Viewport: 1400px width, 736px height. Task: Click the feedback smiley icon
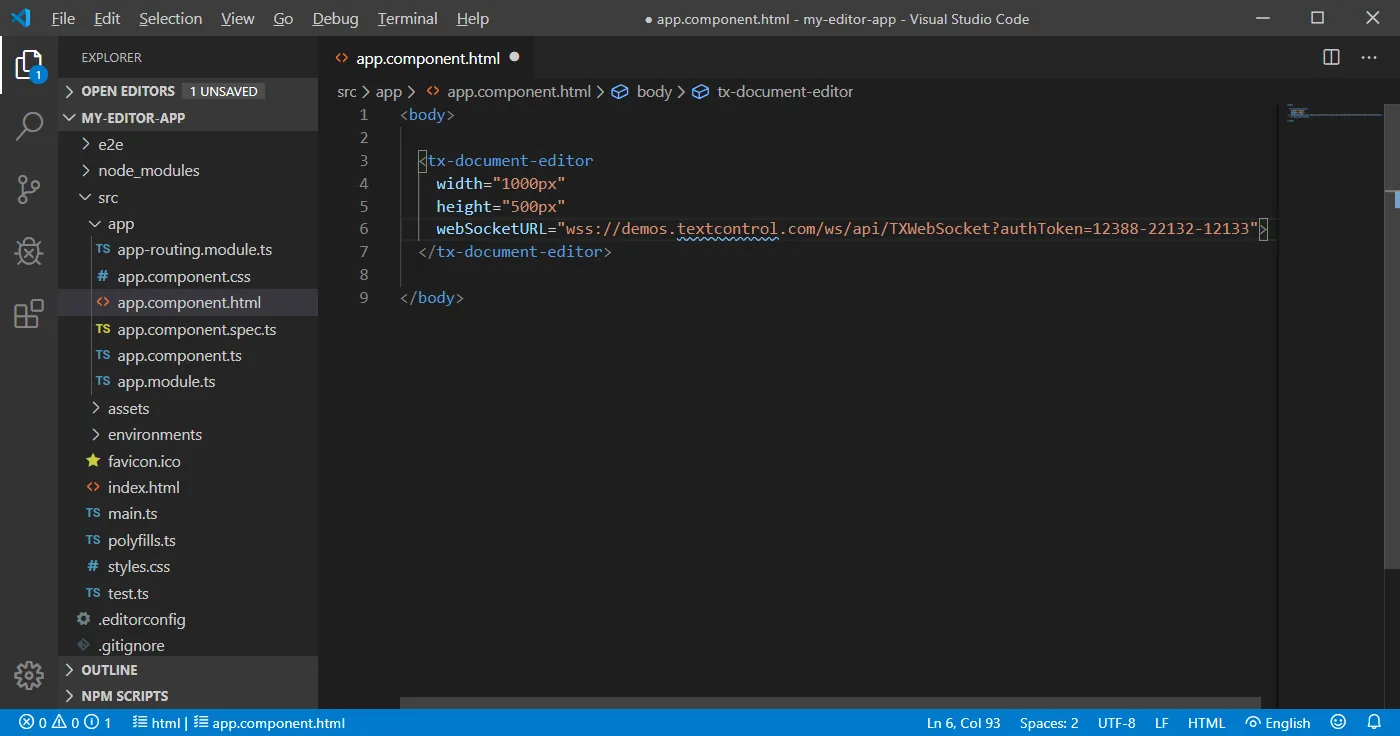[x=1338, y=722]
